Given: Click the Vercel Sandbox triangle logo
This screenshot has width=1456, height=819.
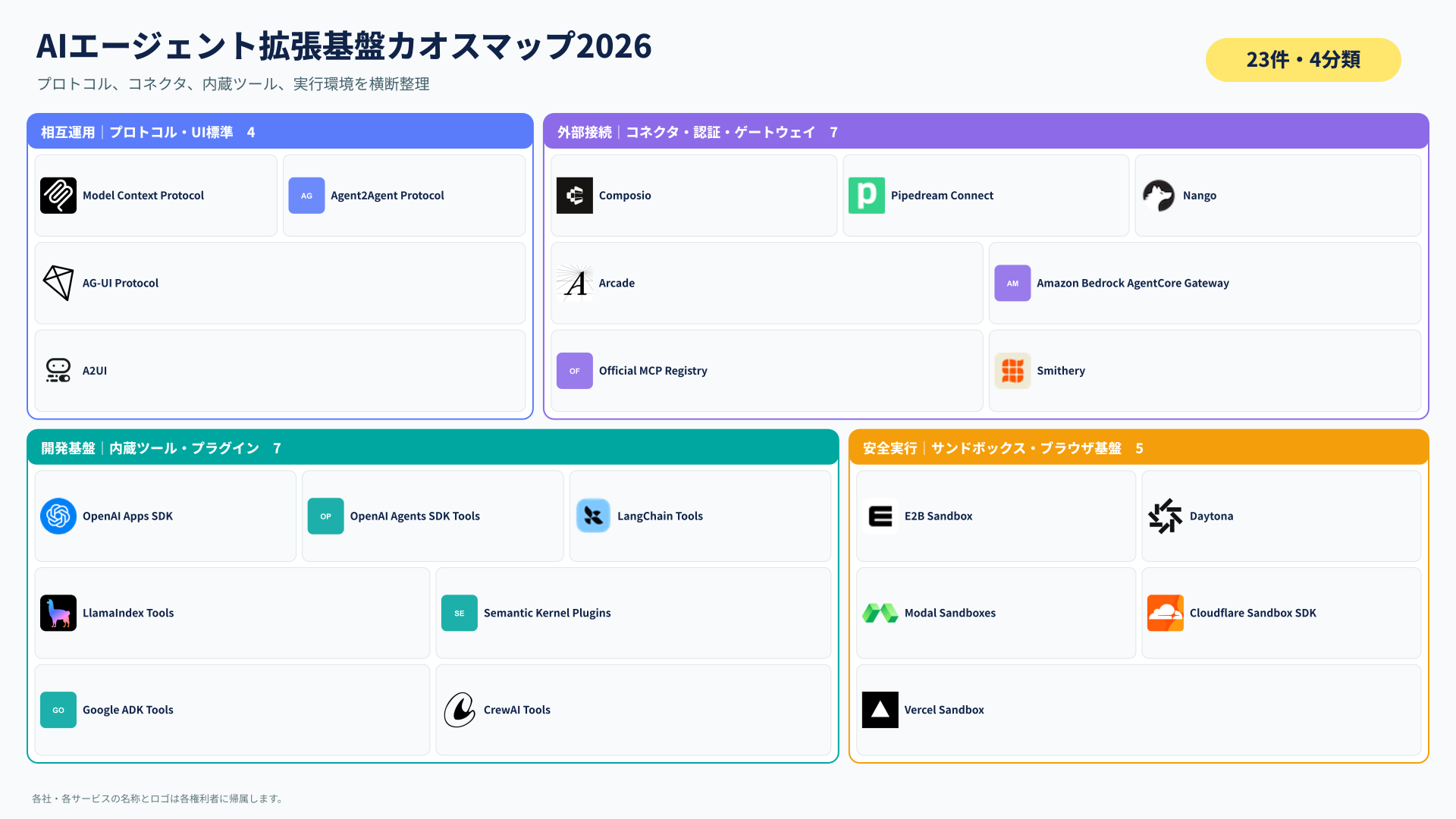Looking at the screenshot, I should (x=880, y=710).
